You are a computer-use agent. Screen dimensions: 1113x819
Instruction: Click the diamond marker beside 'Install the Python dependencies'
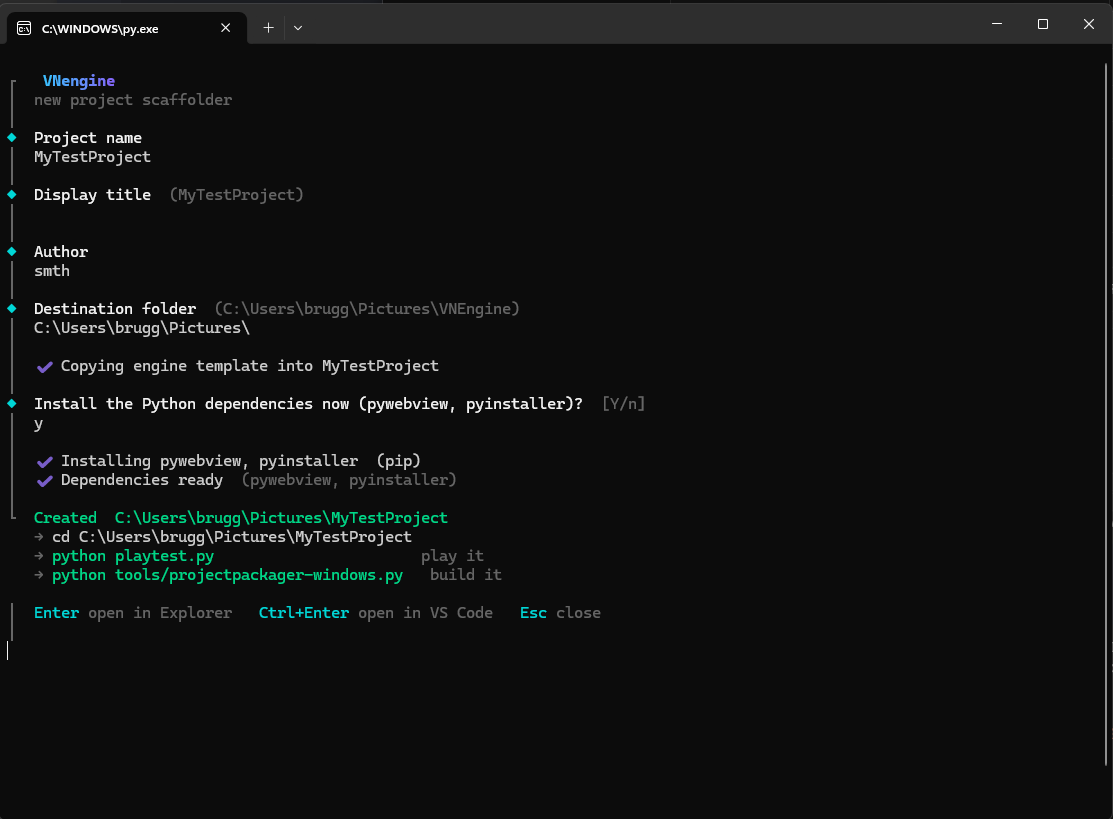click(12, 404)
